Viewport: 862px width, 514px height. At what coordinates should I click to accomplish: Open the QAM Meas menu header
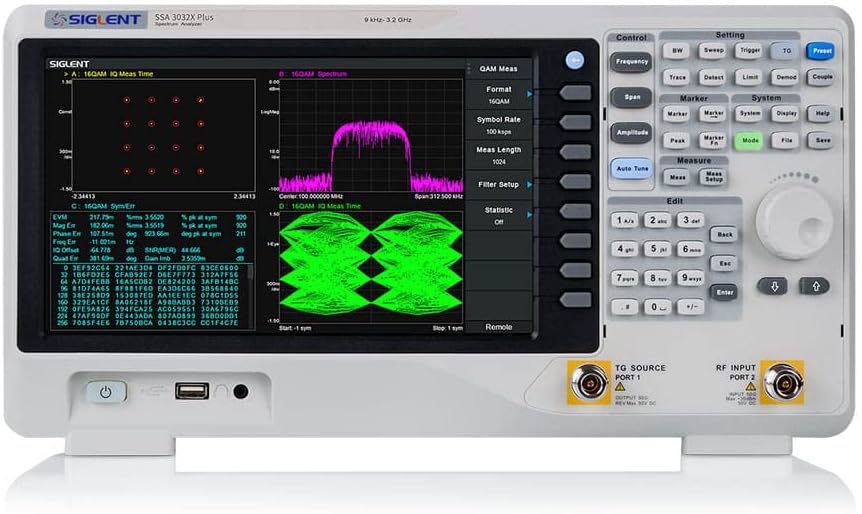click(499, 69)
